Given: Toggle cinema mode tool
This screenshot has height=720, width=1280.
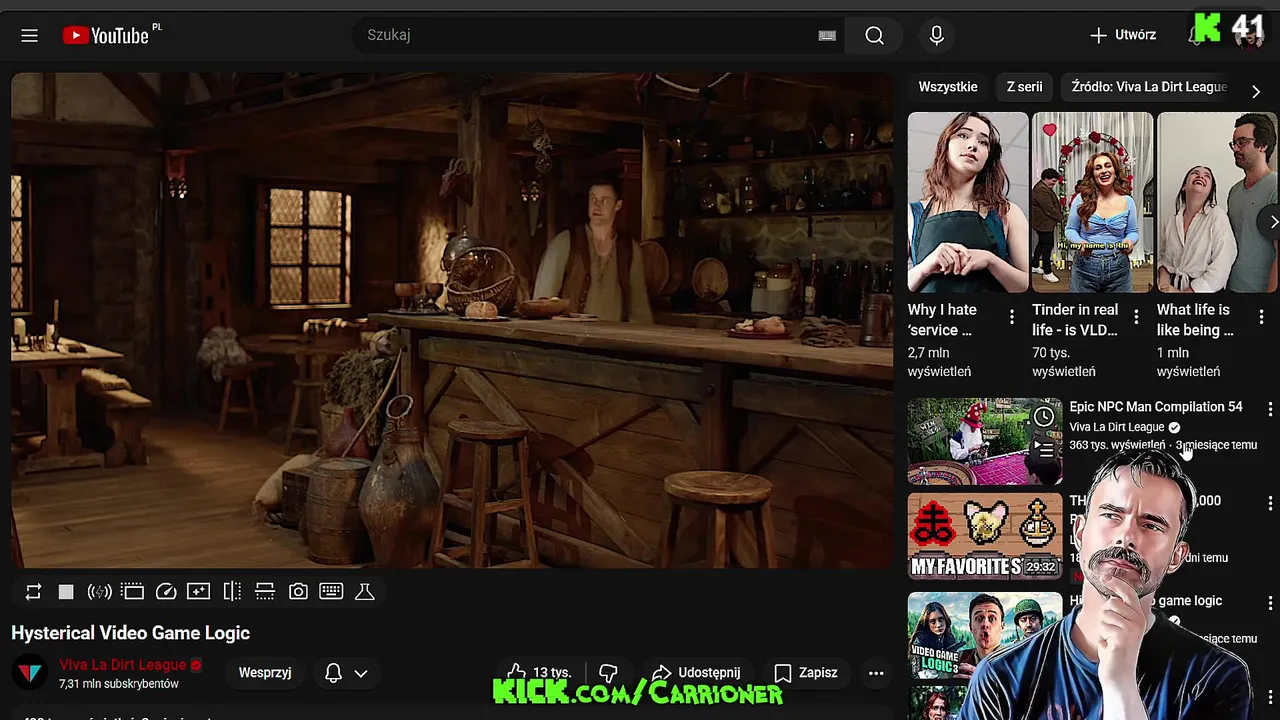Looking at the screenshot, I should point(132,592).
